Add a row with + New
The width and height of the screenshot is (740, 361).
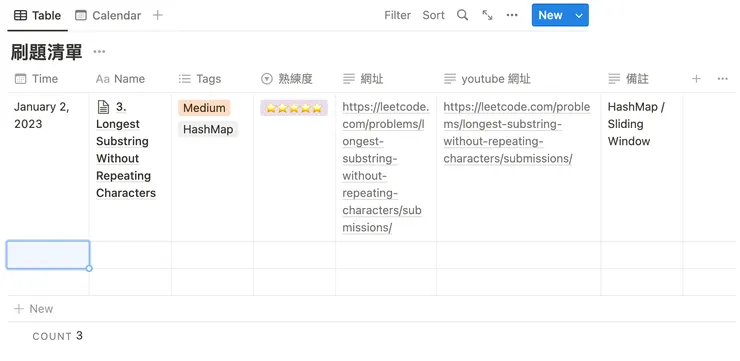(34, 309)
